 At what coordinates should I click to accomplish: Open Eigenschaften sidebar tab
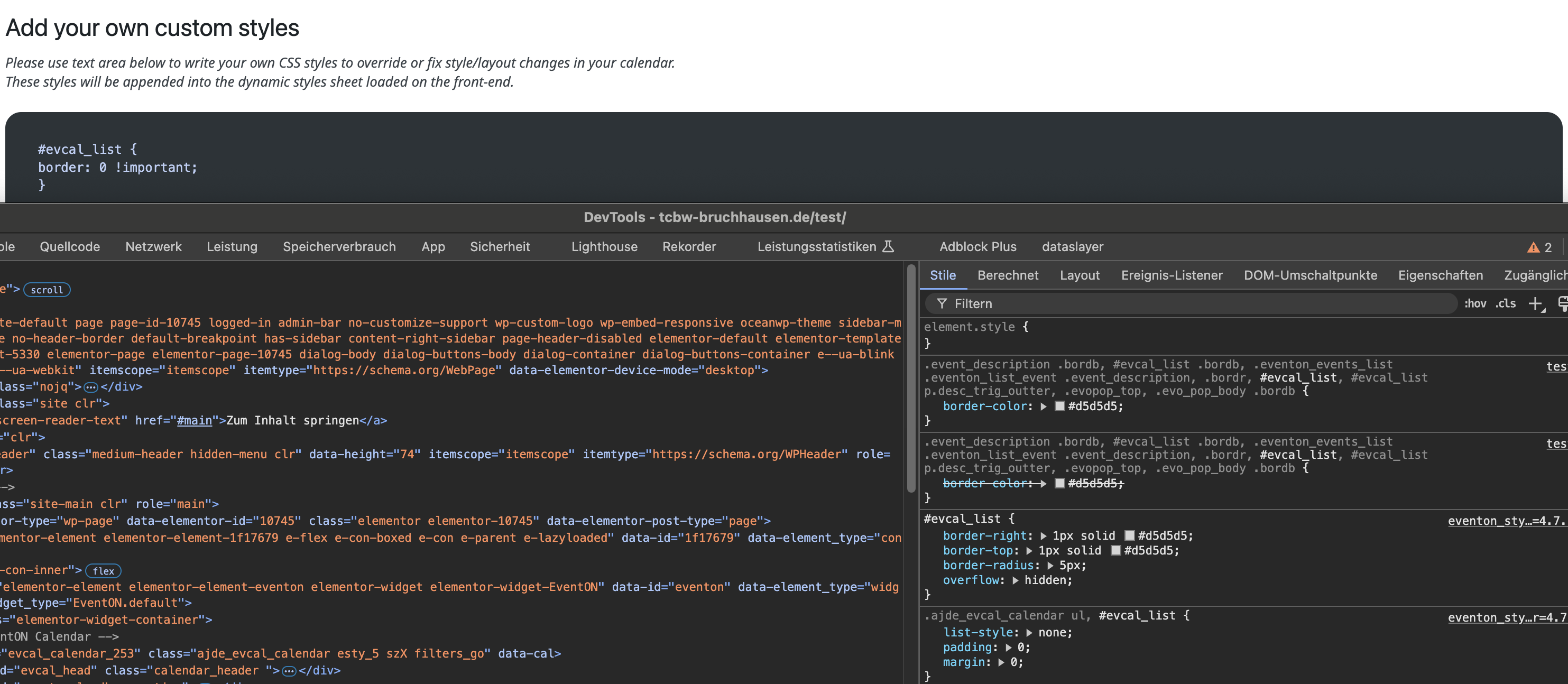pos(1440,275)
